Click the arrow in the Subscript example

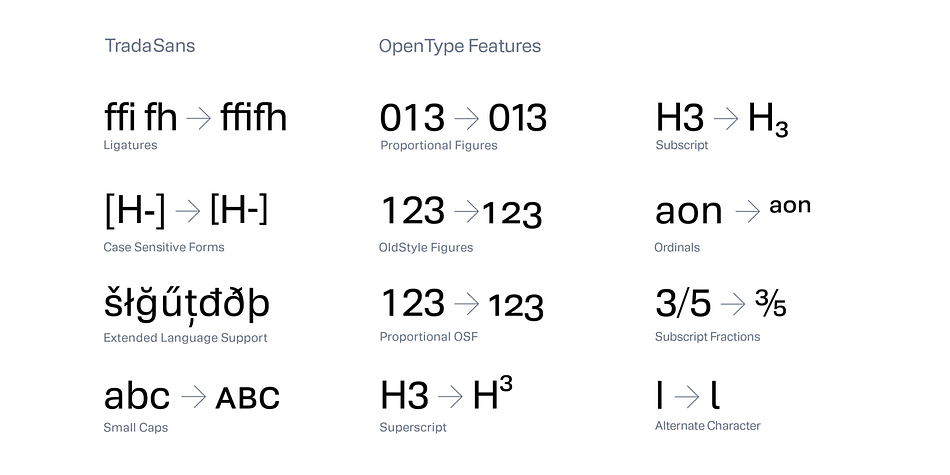tap(726, 118)
